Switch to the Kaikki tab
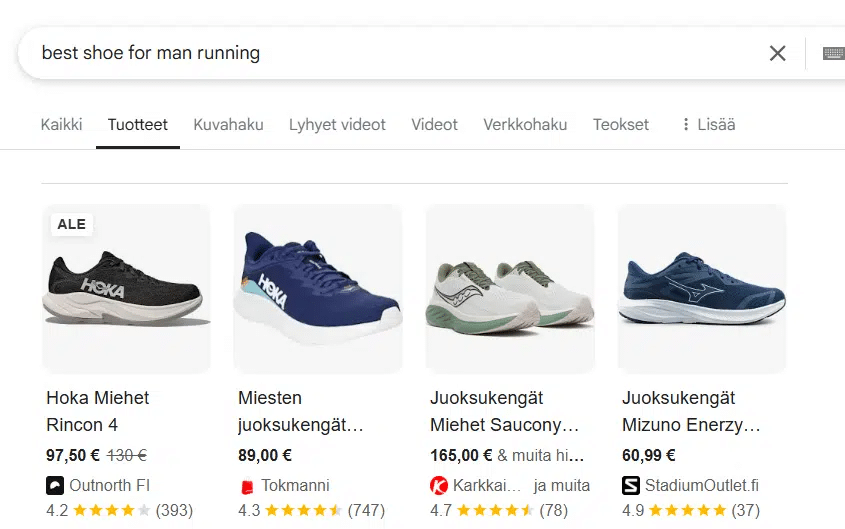 61,125
